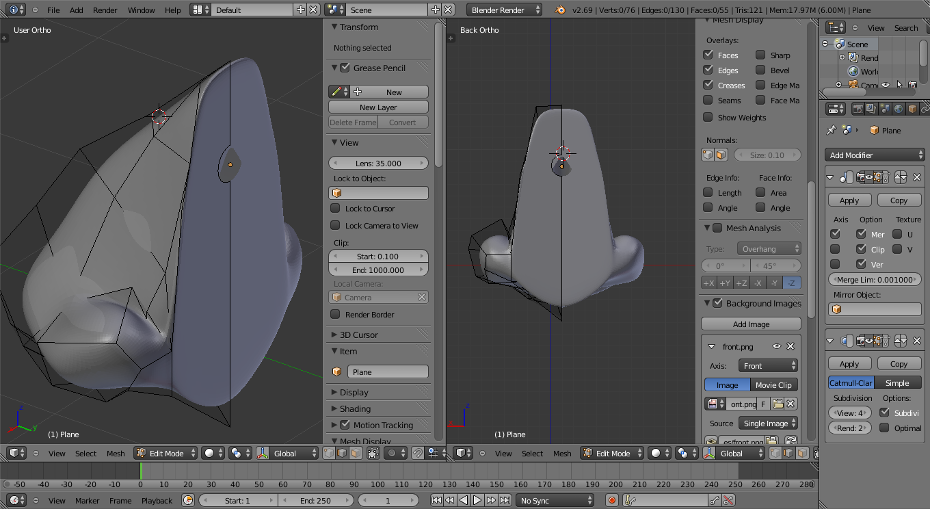Open the Edit Mode dropdown in left viewport

tap(165, 453)
